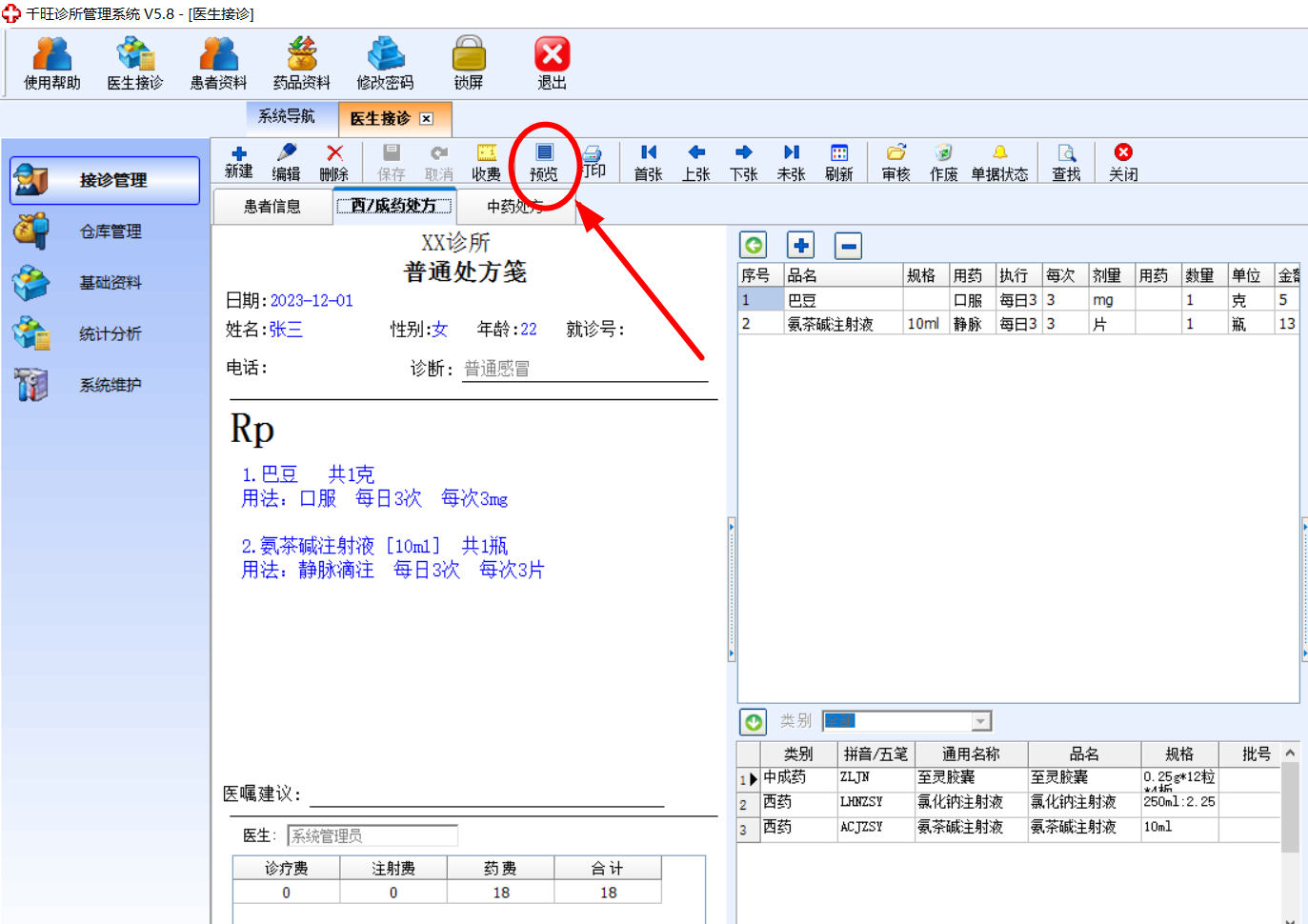Open 使用帮助 in the top toolbar
Viewport: 1308px width, 924px height.
pyautogui.click(x=52, y=63)
